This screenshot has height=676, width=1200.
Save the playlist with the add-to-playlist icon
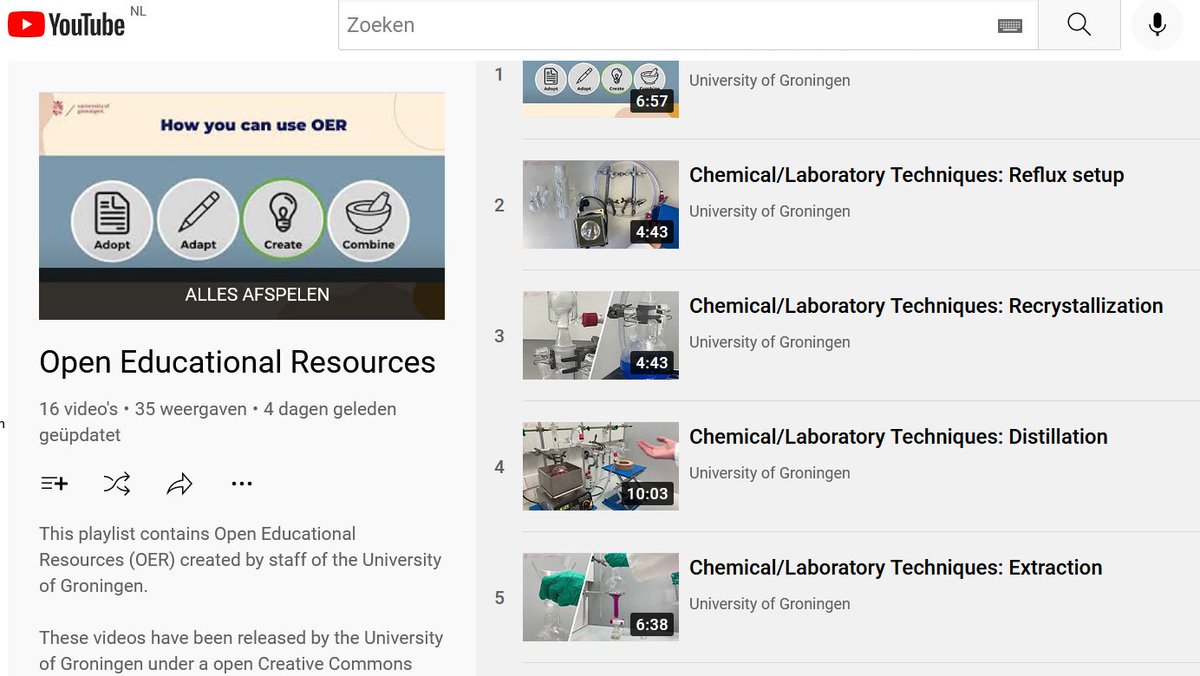53,483
